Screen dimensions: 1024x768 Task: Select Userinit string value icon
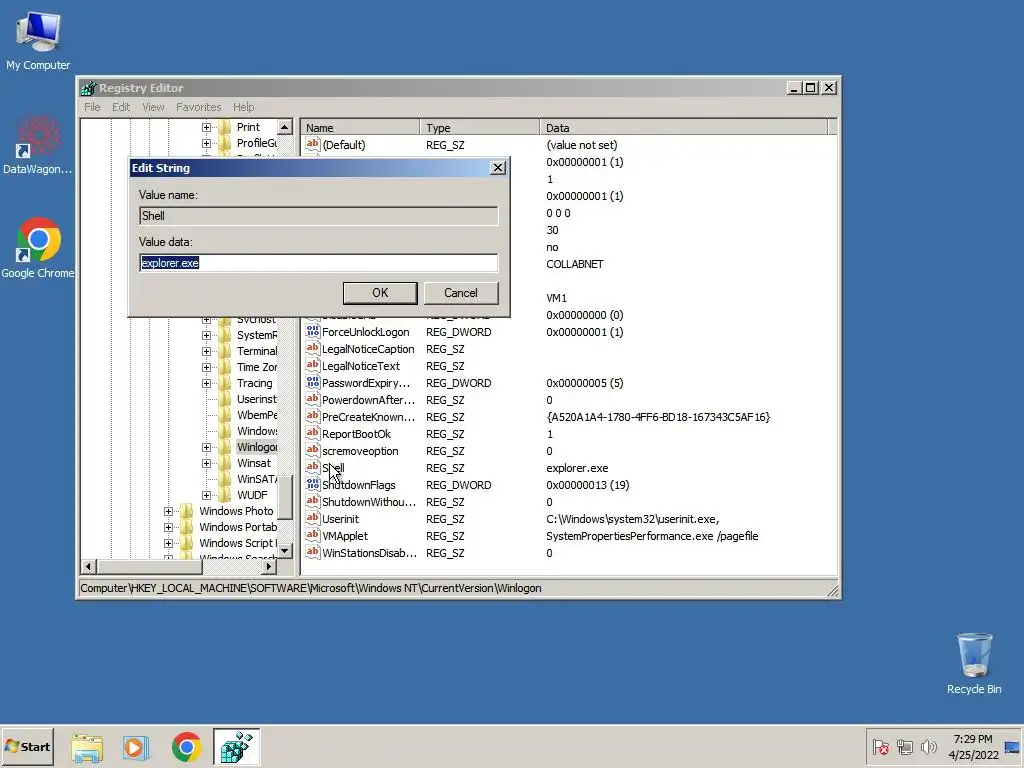point(313,518)
